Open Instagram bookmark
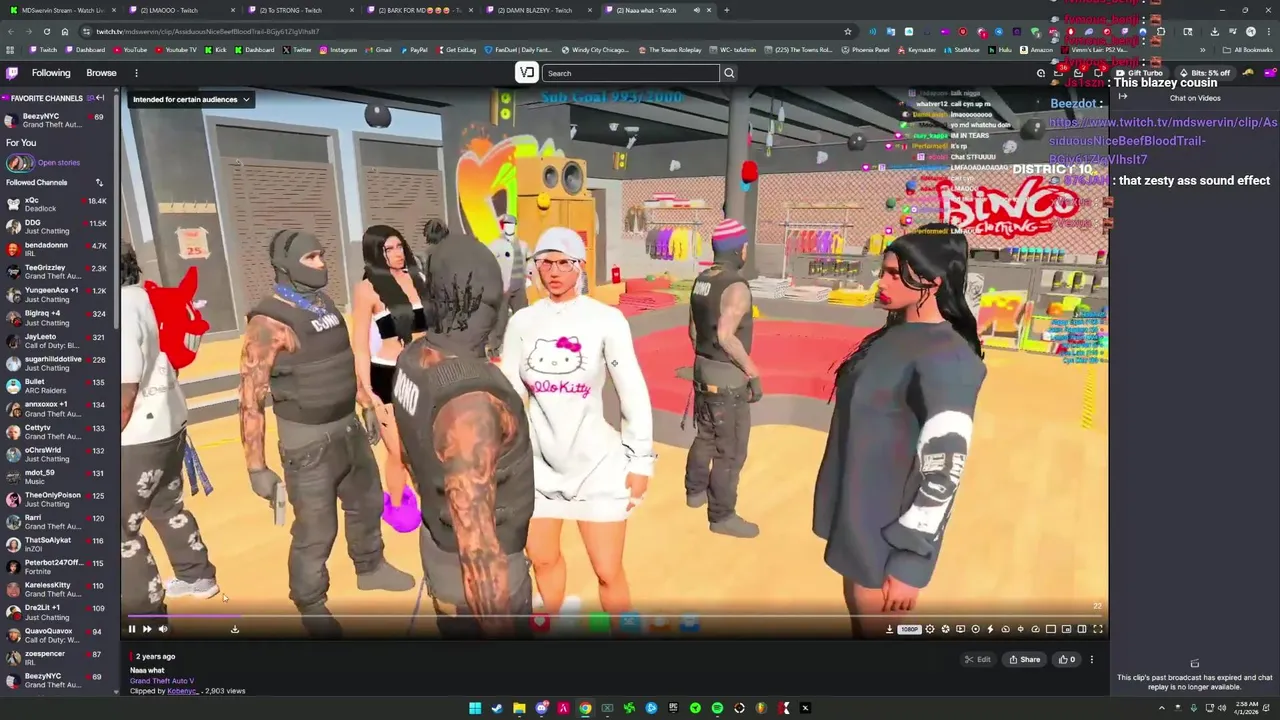The width and height of the screenshot is (1280, 720). click(x=338, y=50)
